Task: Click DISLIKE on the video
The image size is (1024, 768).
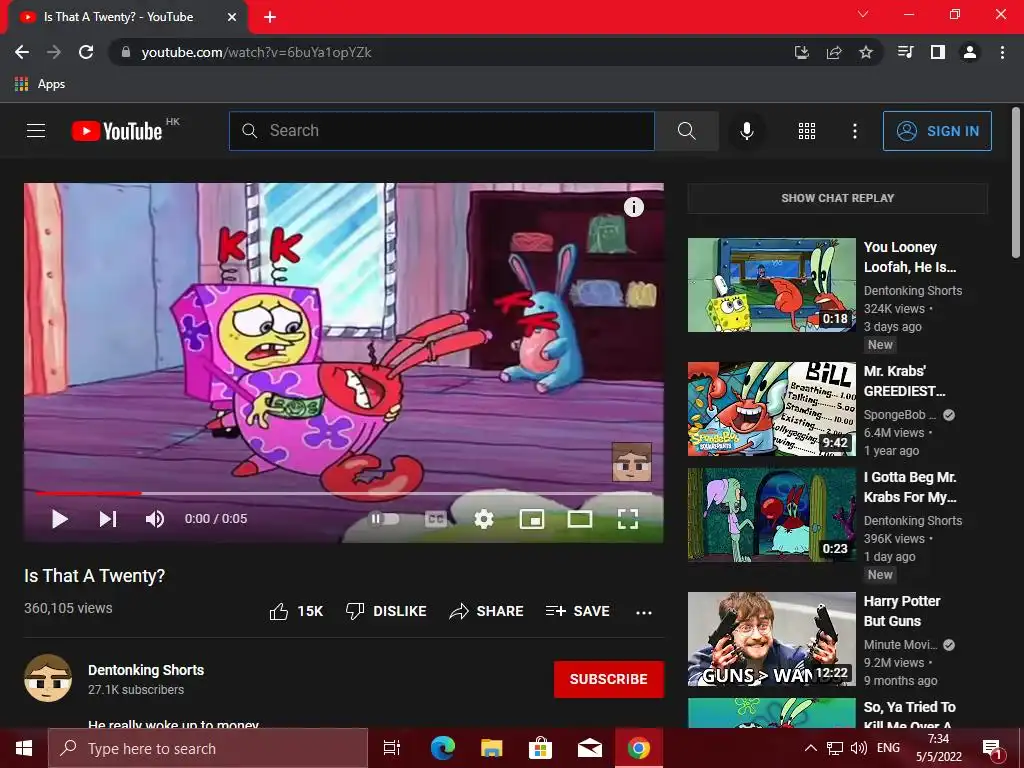Action: (x=386, y=611)
